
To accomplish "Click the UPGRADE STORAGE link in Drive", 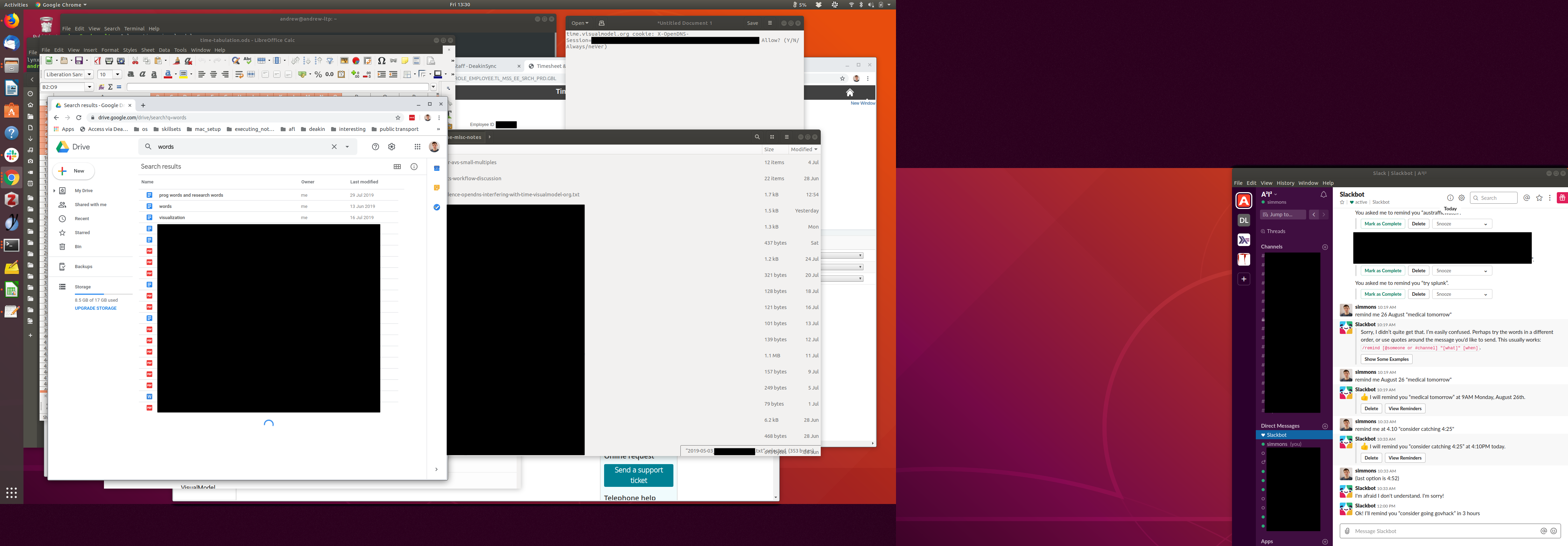I will tap(96, 309).
